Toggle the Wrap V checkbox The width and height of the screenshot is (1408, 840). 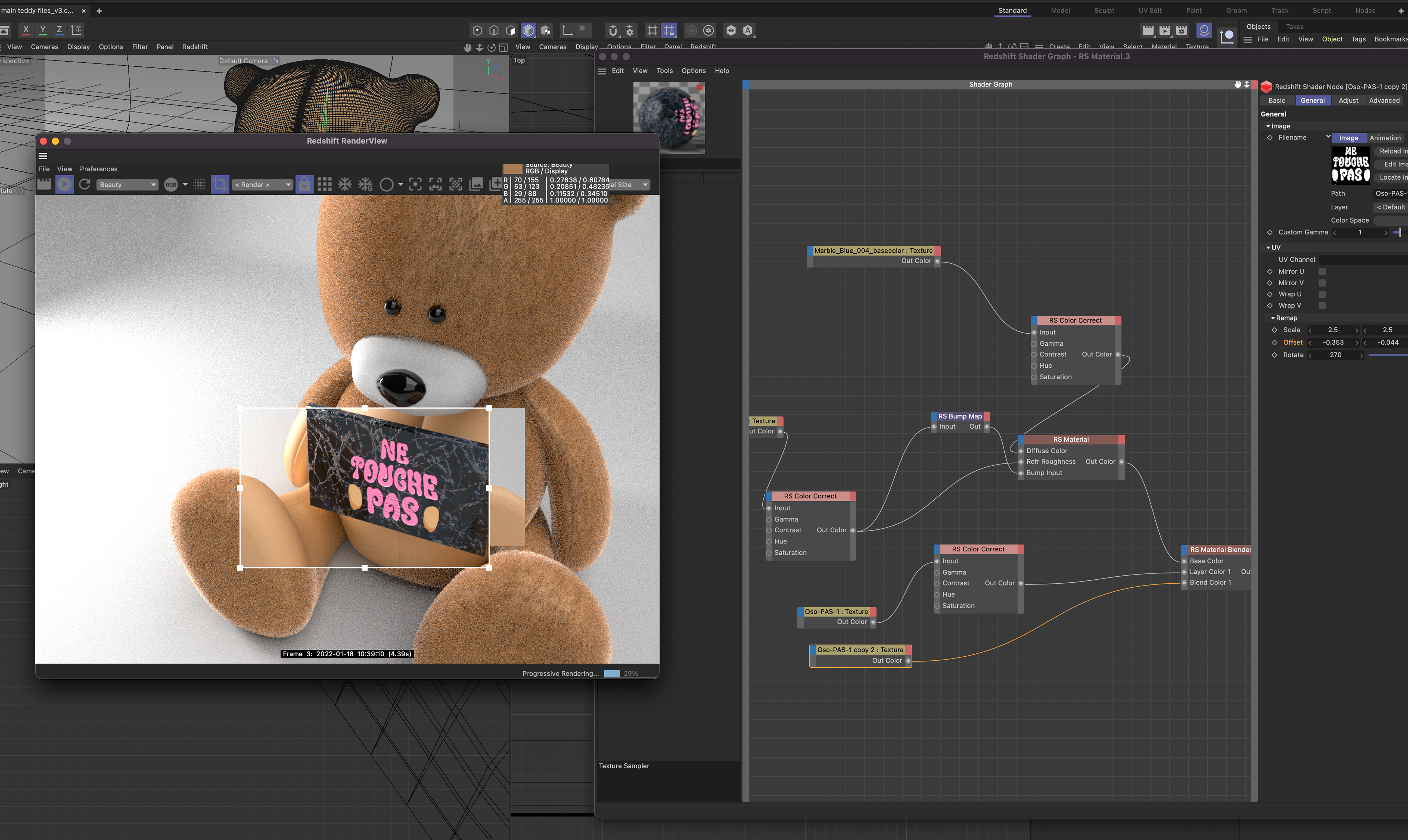(1322, 306)
